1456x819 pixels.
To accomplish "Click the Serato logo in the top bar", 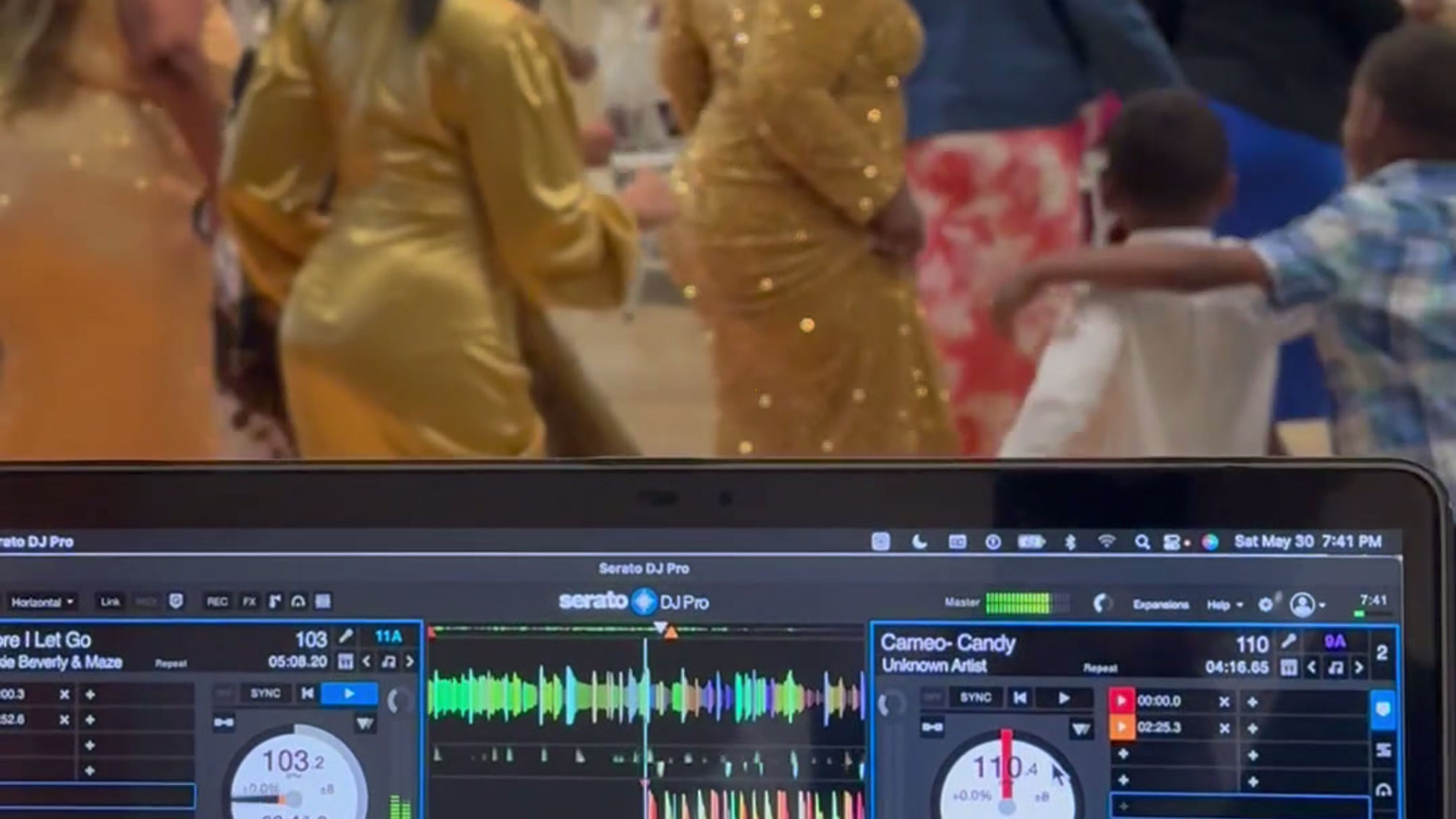I will pyautogui.click(x=633, y=602).
